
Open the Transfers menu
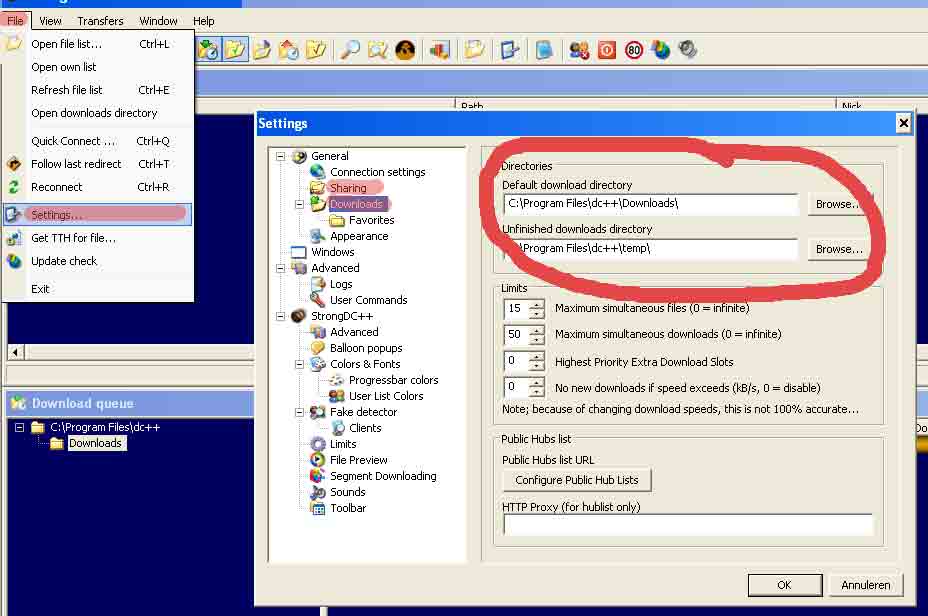pyautogui.click(x=101, y=21)
